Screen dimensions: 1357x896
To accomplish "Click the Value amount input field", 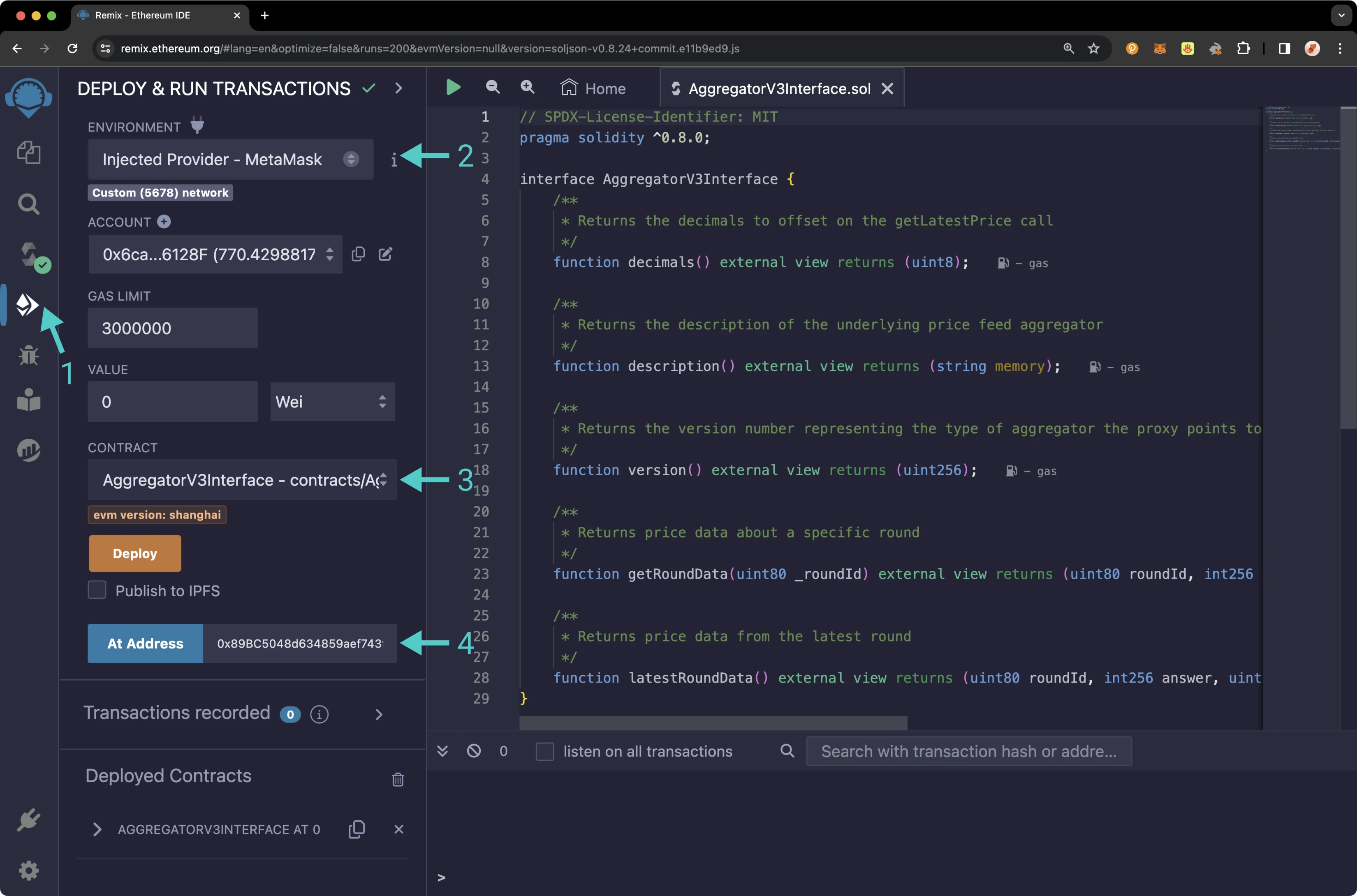I will point(173,402).
